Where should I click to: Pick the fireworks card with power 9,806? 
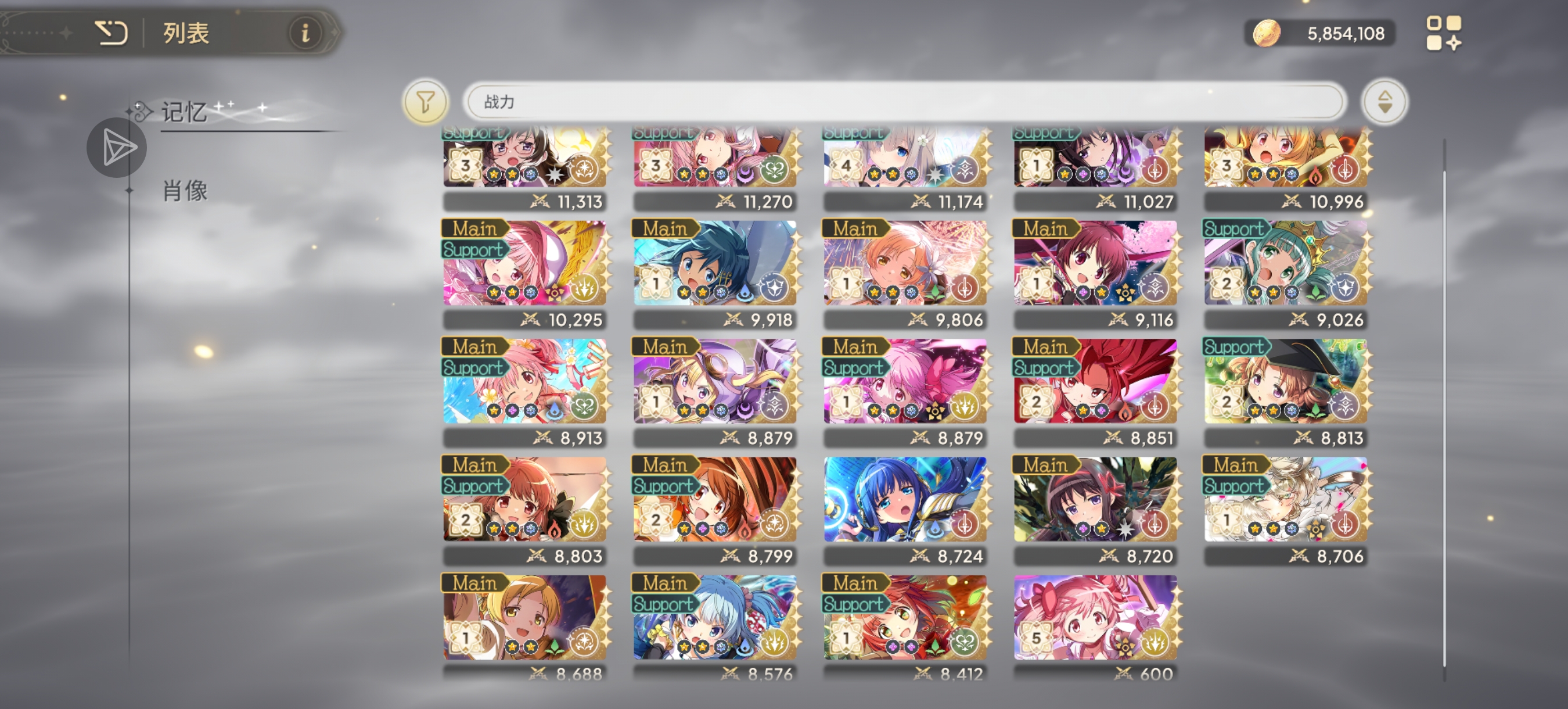(905, 274)
